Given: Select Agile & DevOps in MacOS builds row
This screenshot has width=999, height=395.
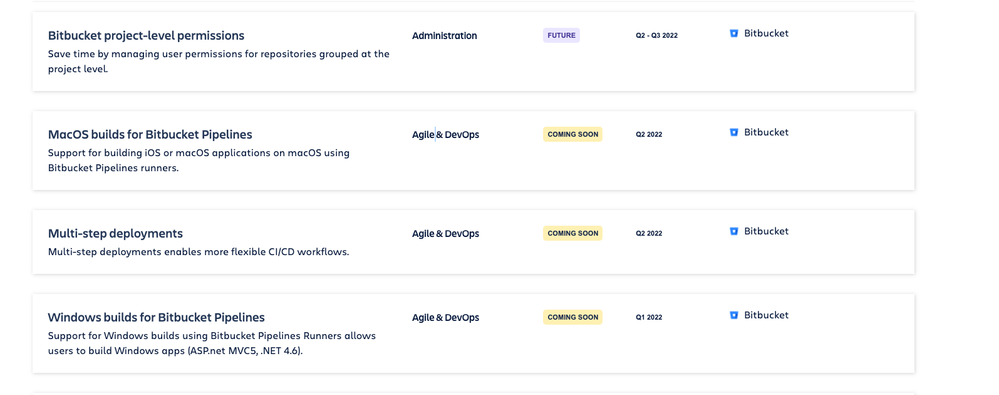Looking at the screenshot, I should click(445, 134).
